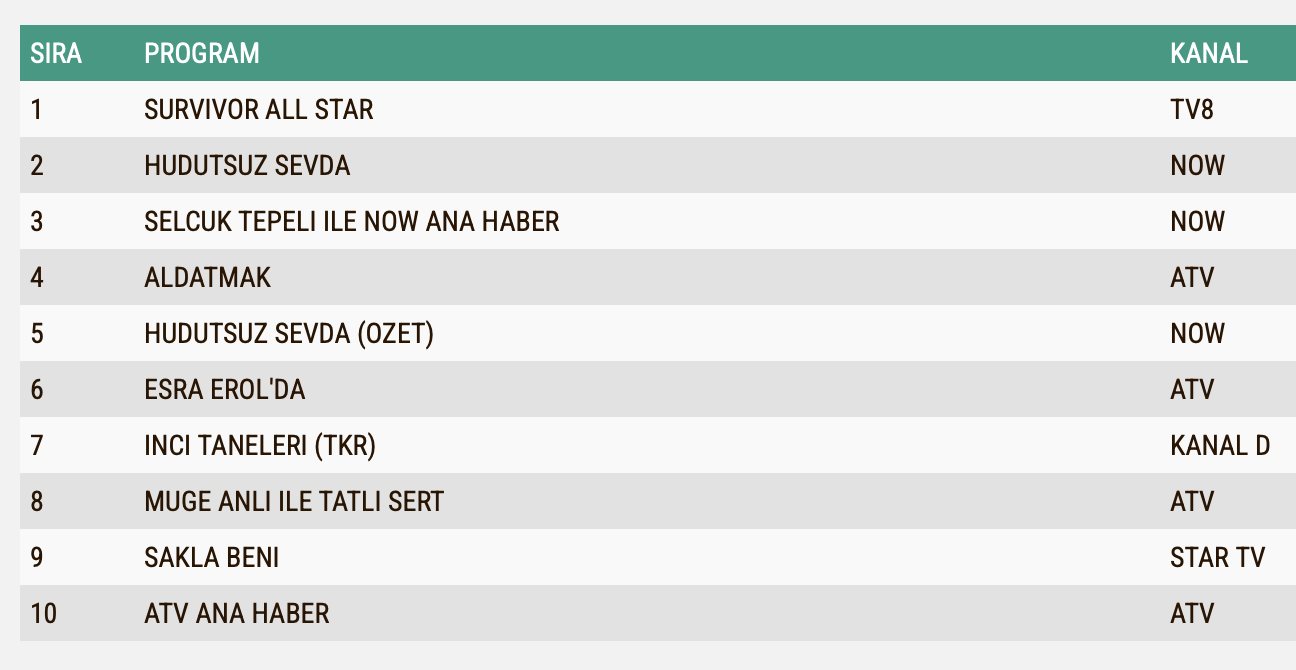Click the TV8 channel cell
1296x670 pixels.
click(x=1191, y=109)
